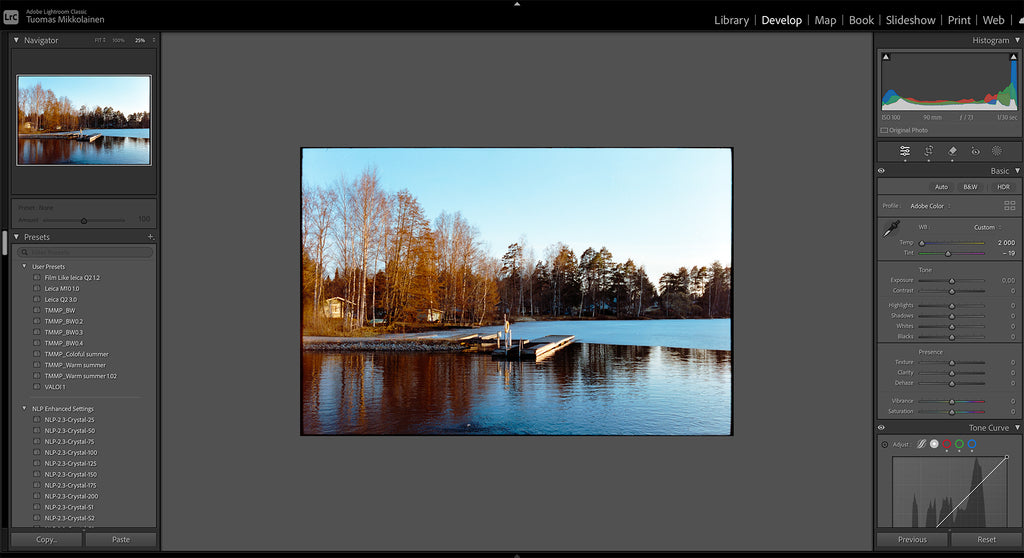Click the Reset button
The image size is (1024, 558).
(x=986, y=539)
